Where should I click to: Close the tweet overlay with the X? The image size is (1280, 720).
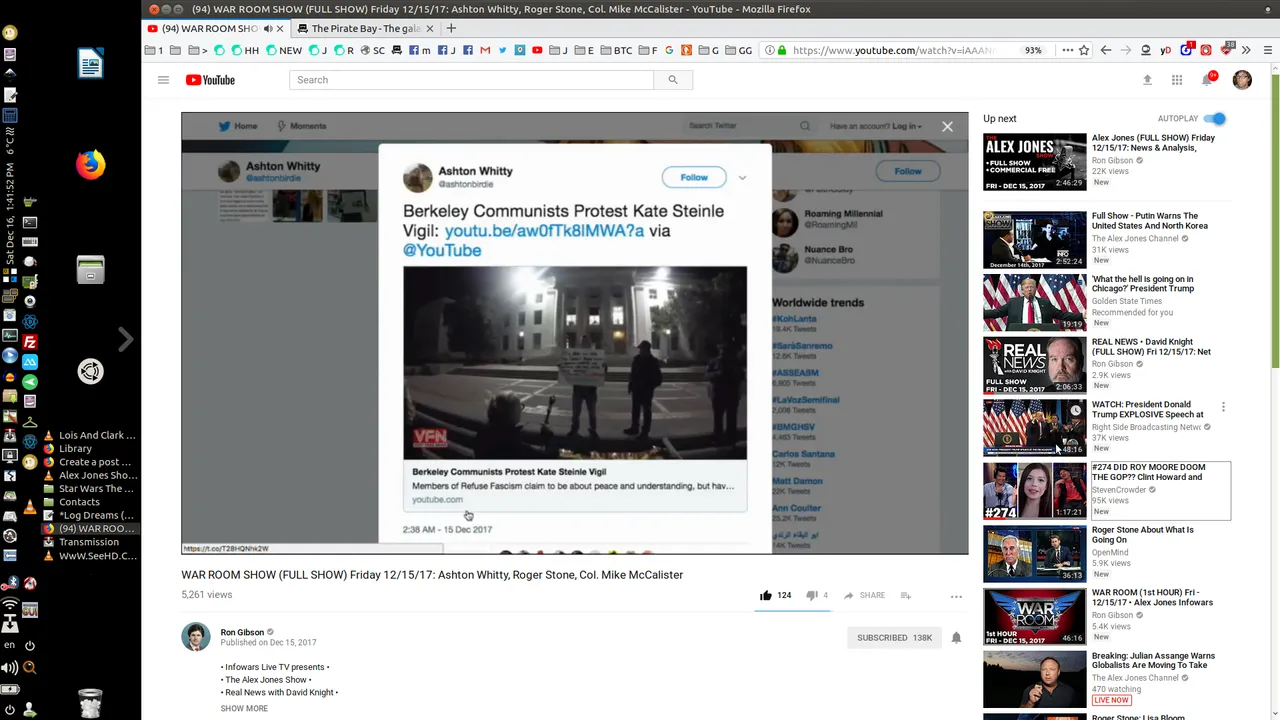(x=947, y=126)
